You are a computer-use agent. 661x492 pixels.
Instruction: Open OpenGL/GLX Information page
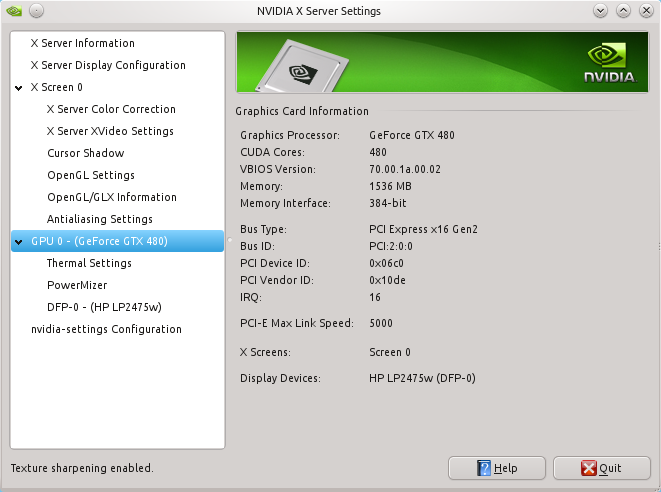(x=112, y=197)
